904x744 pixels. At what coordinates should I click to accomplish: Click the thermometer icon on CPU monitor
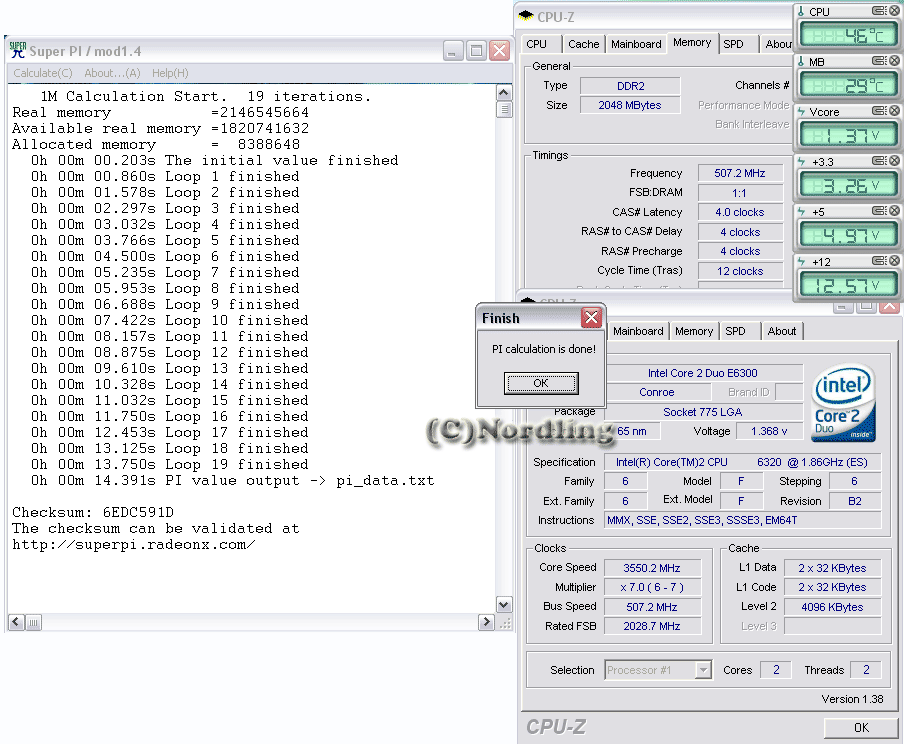click(801, 11)
